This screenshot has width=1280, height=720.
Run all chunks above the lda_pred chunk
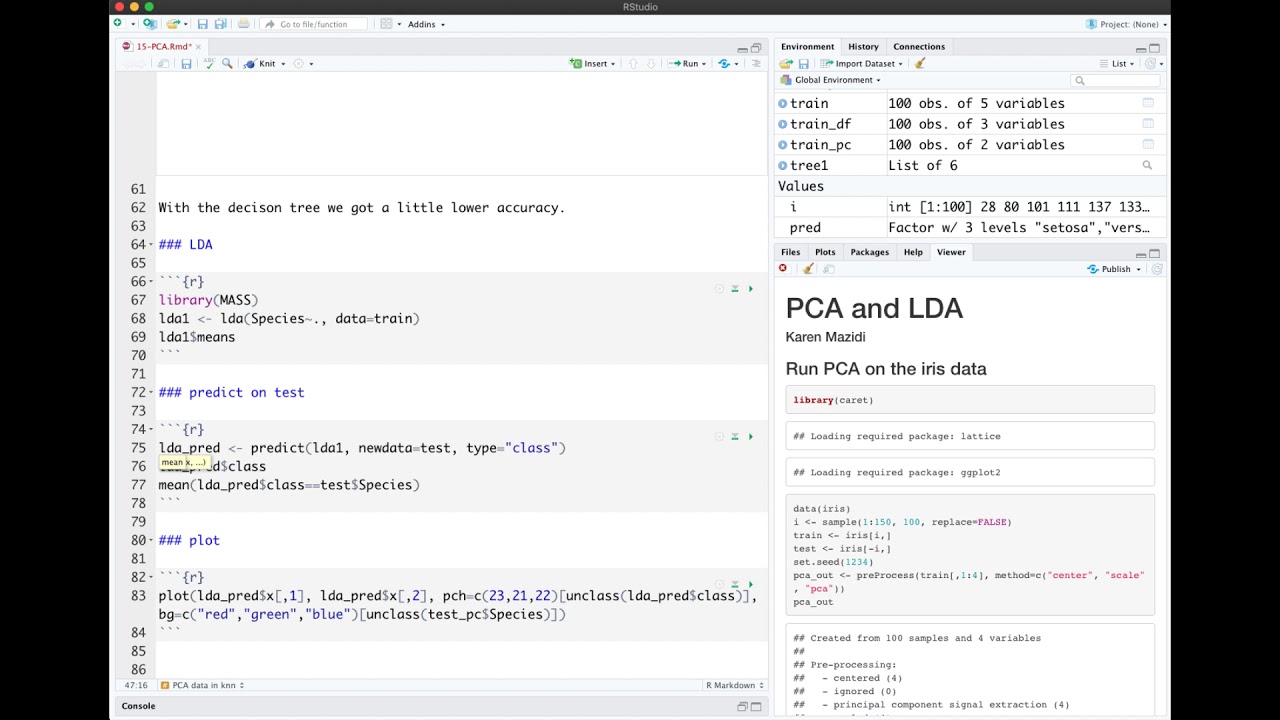(735, 437)
